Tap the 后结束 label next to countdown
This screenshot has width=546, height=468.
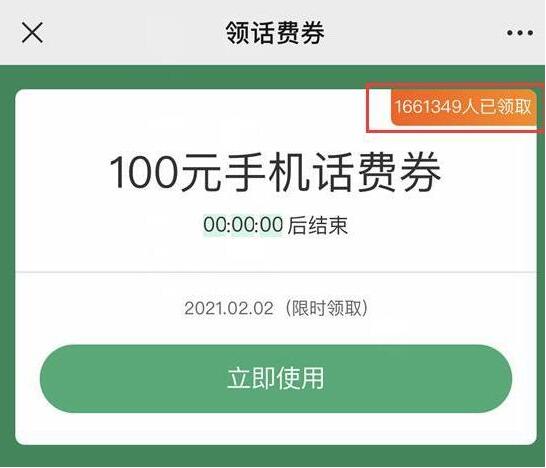318,225
